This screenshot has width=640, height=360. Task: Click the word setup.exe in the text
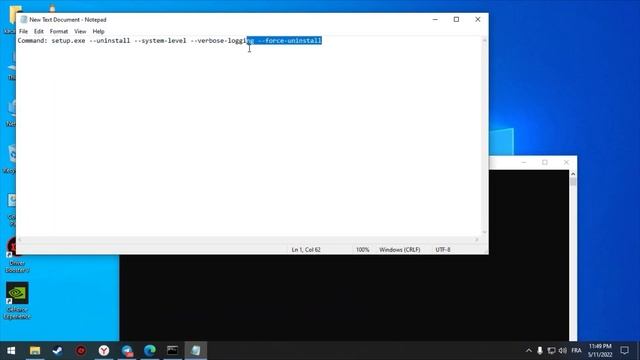(x=69, y=40)
